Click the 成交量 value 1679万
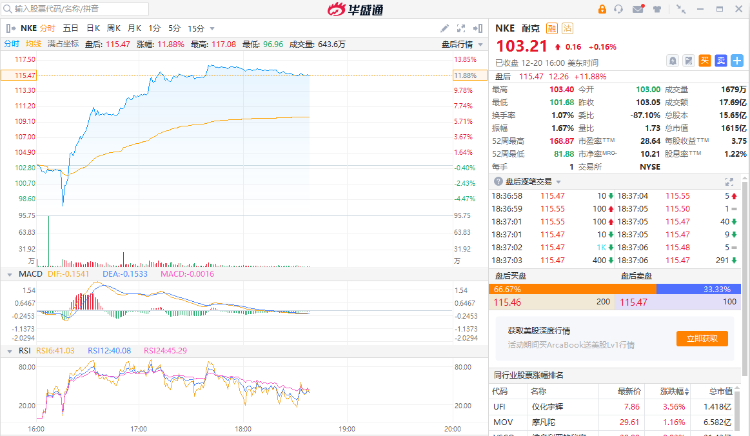 734,89
